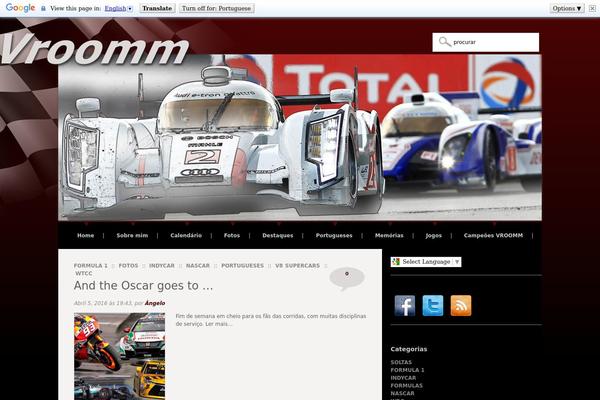The height and width of the screenshot is (400, 600).
Task: Click the INDYCAR post tag
Action: click(161, 266)
